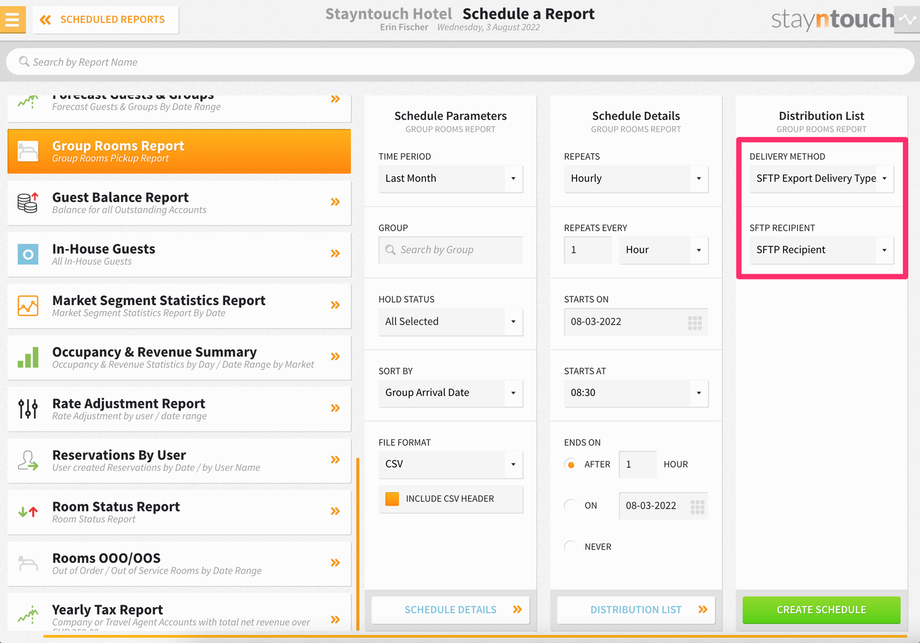Select Guest Balance Report title
The width and height of the screenshot is (920, 643).
120,197
